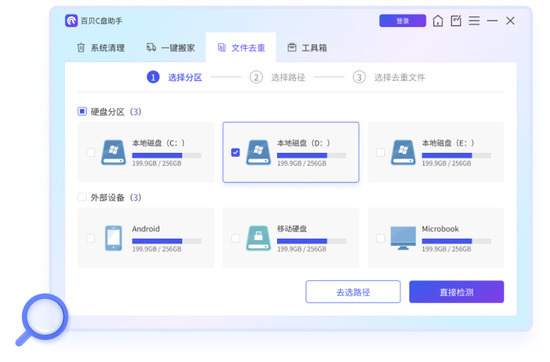Click the toolbox icon beside 工具箱

pos(292,47)
